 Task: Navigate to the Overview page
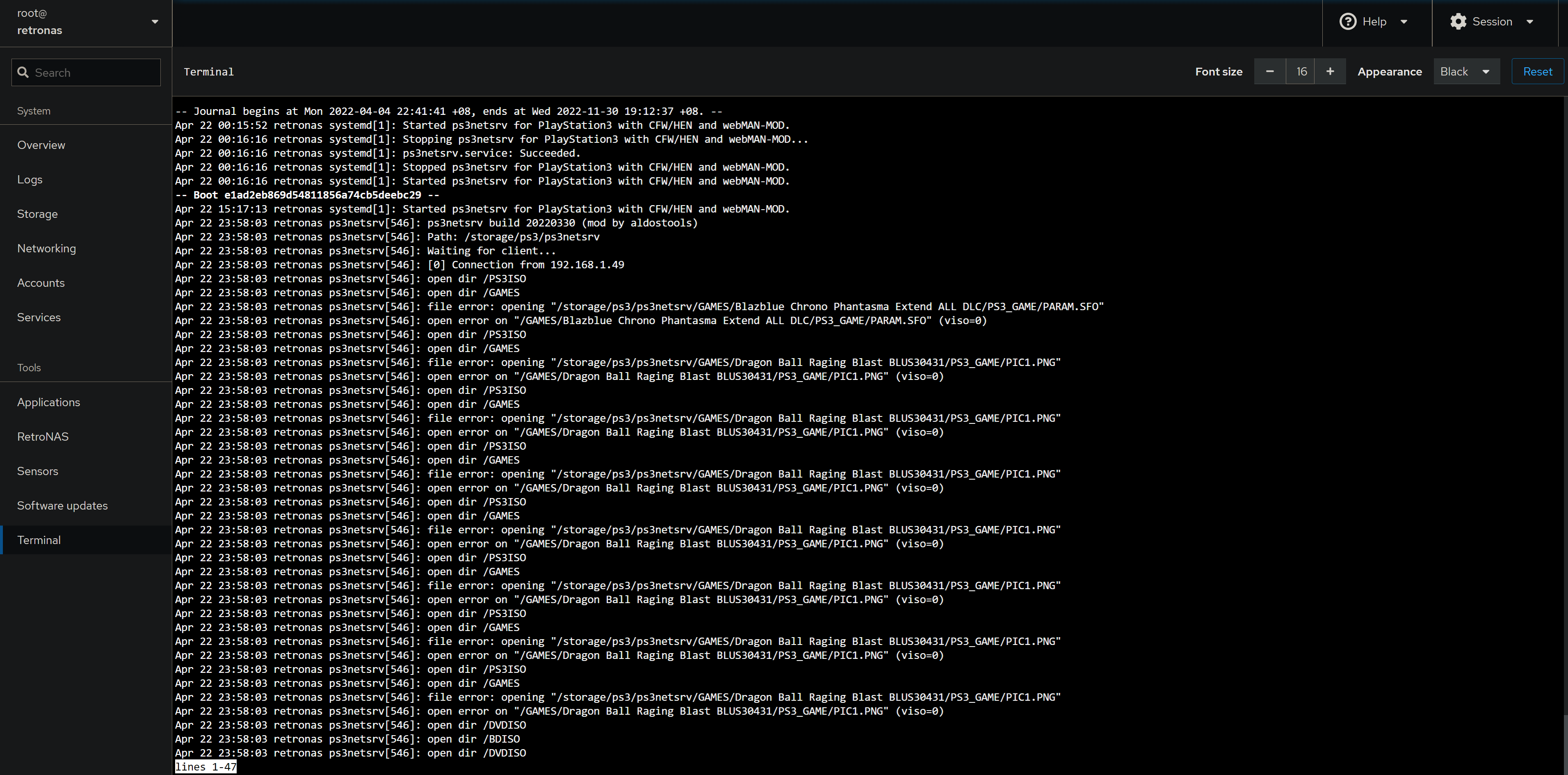pos(41,145)
